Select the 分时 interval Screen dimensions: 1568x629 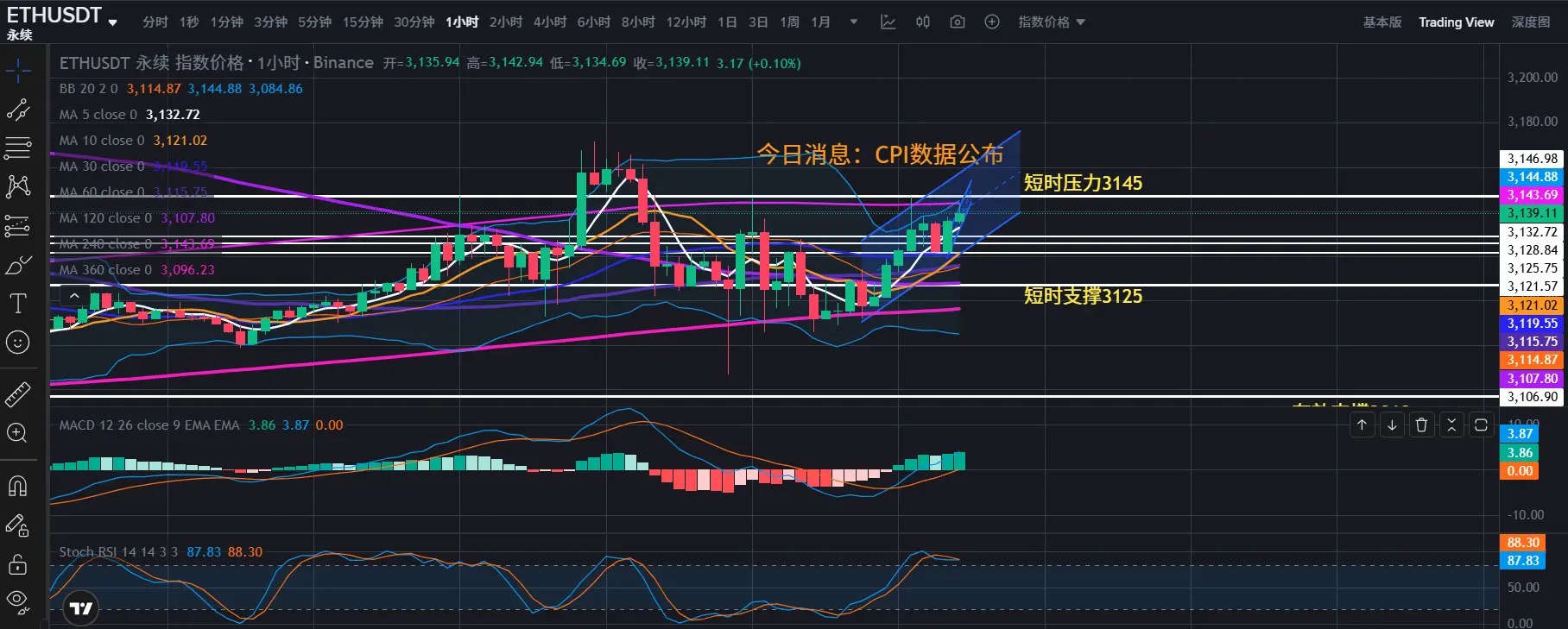155,22
